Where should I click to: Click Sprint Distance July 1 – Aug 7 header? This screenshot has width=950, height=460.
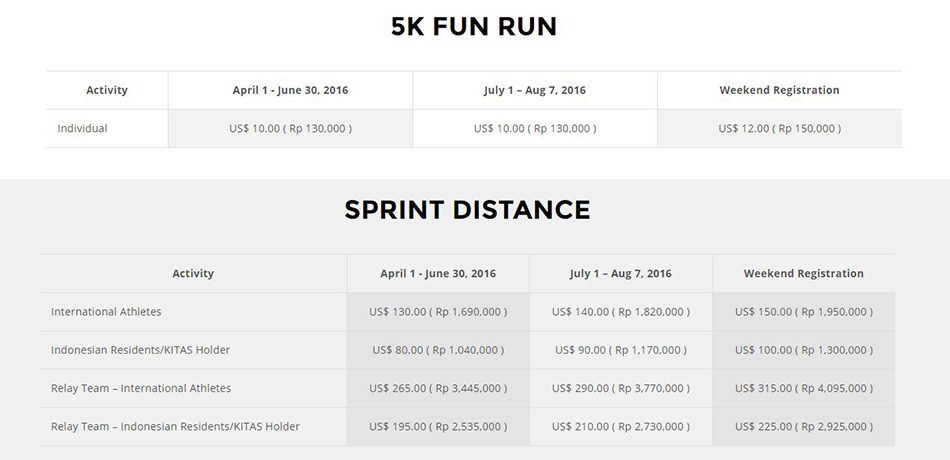[620, 273]
